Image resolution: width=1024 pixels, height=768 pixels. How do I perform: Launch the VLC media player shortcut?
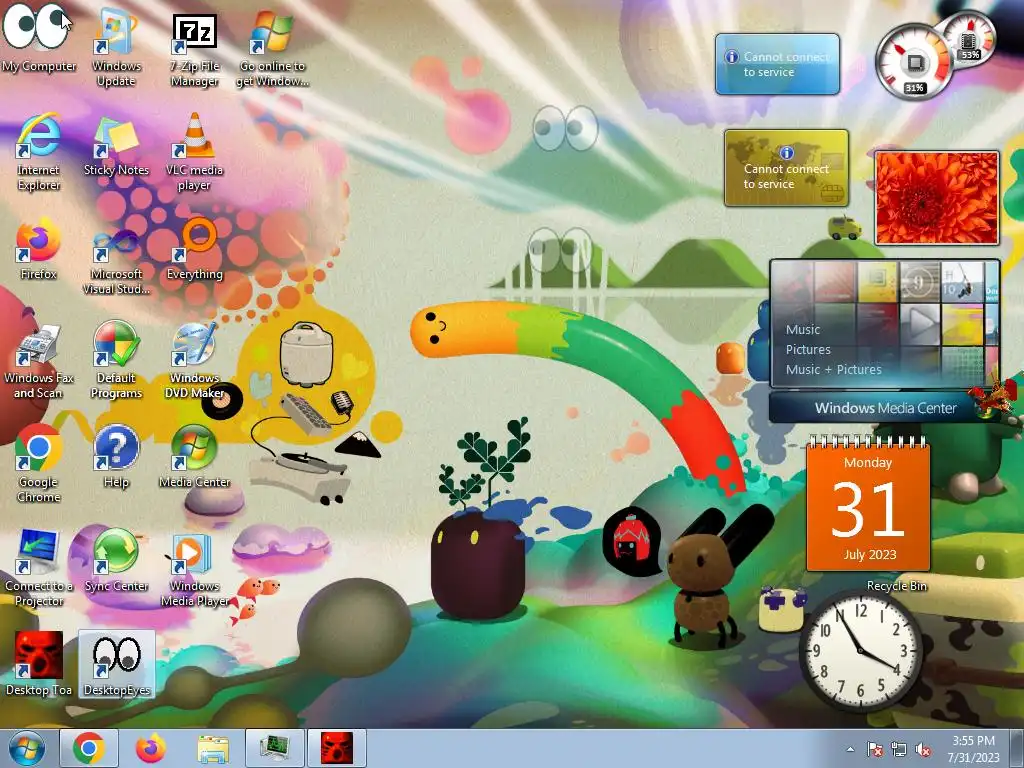(194, 152)
